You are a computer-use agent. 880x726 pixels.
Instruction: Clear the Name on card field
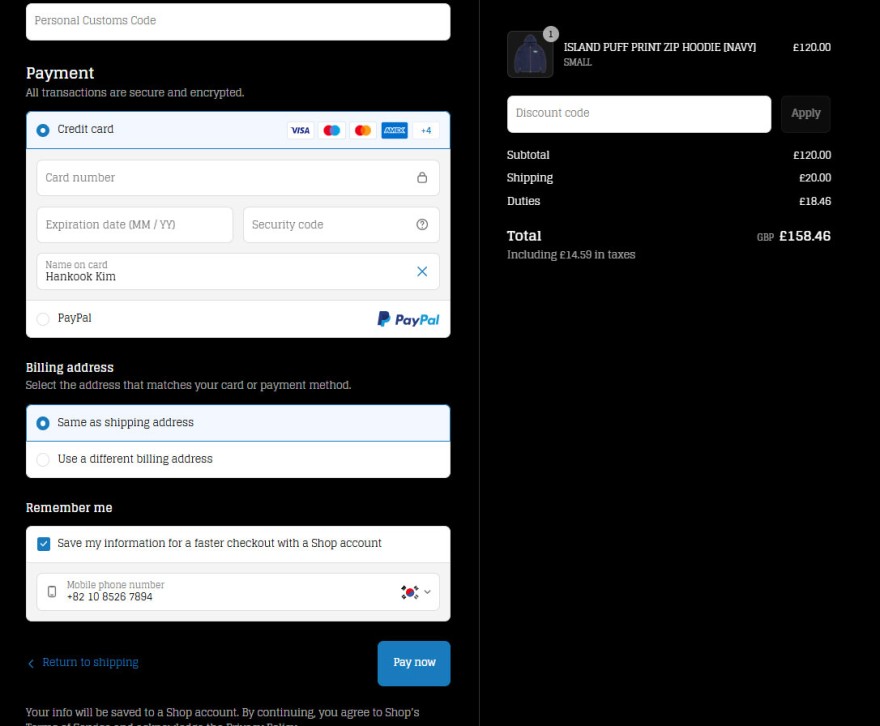[x=422, y=272]
